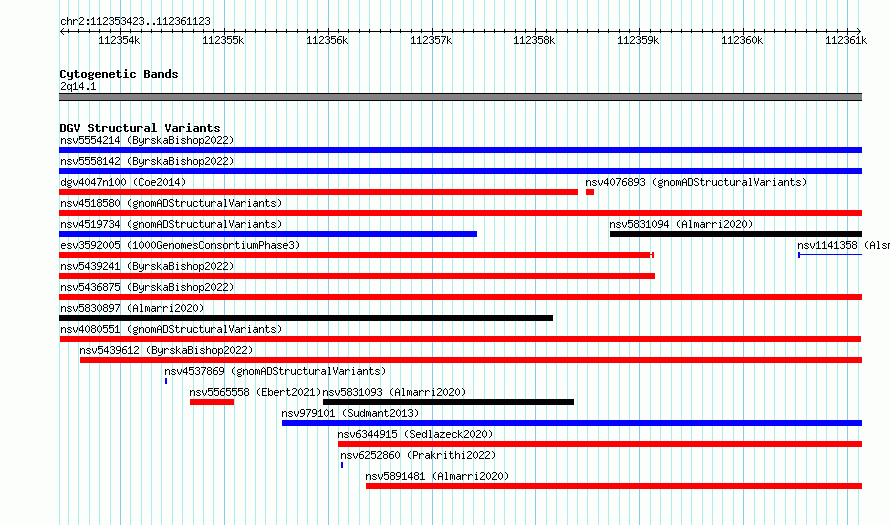Screen dimensions: 890x525
Task: Click the left arrow of the ruler
Action: coord(62,32)
